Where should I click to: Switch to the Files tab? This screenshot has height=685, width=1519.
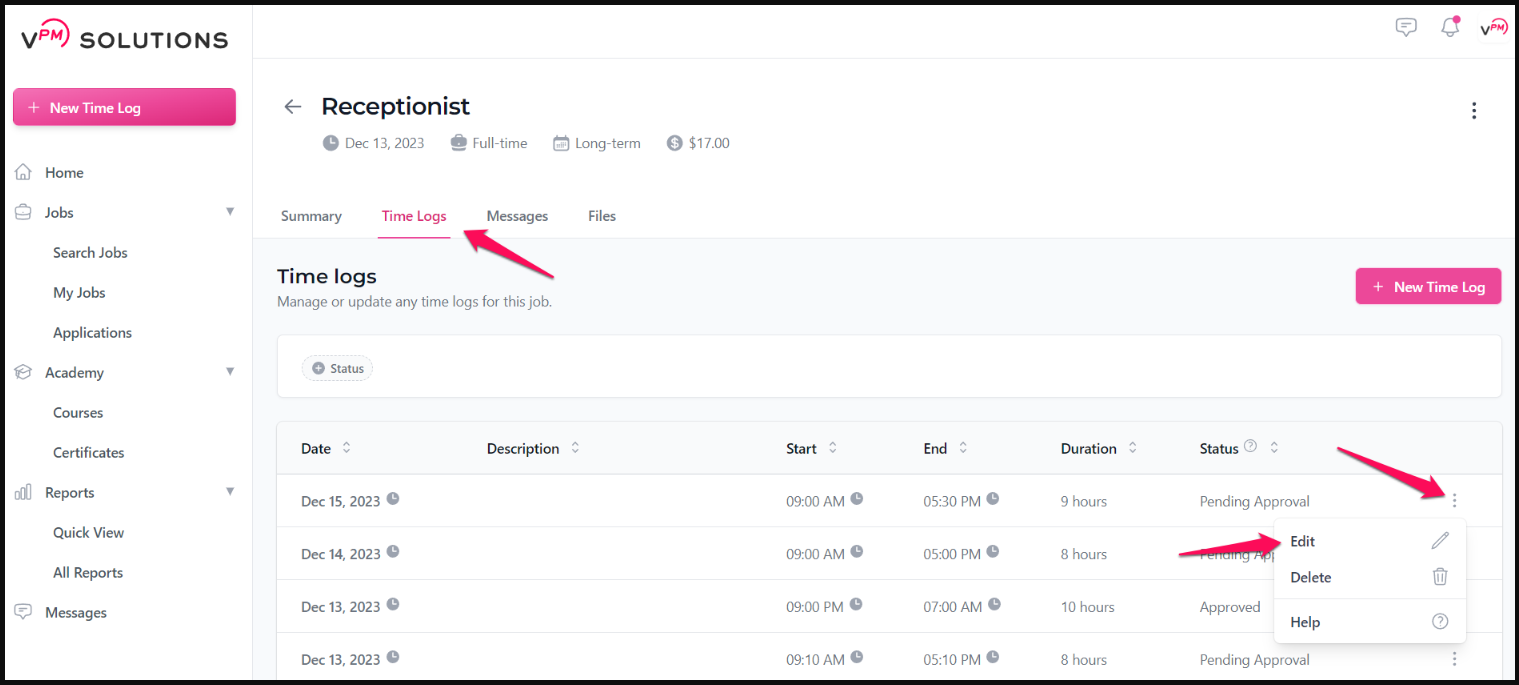[x=602, y=216]
